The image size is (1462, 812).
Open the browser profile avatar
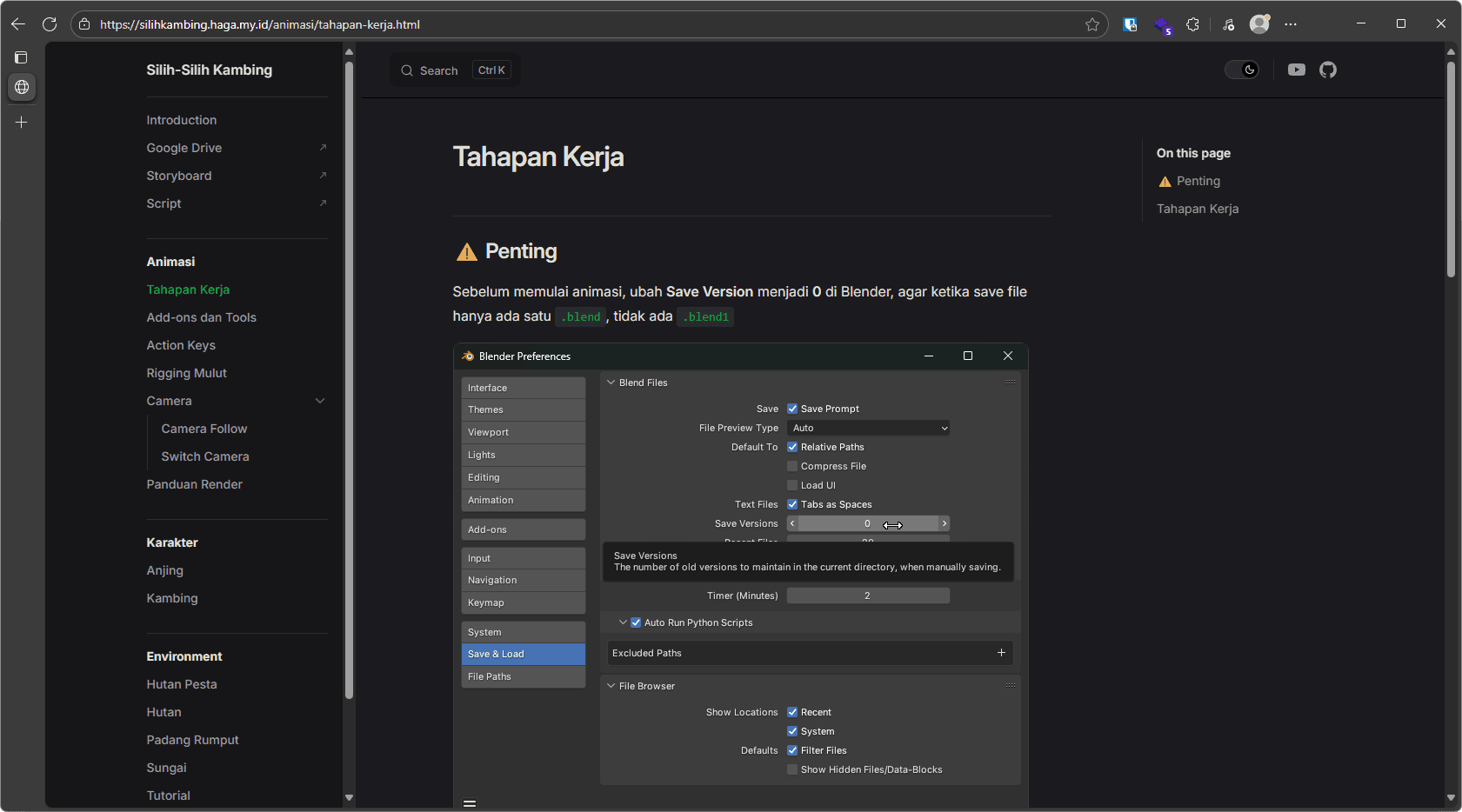(1258, 24)
